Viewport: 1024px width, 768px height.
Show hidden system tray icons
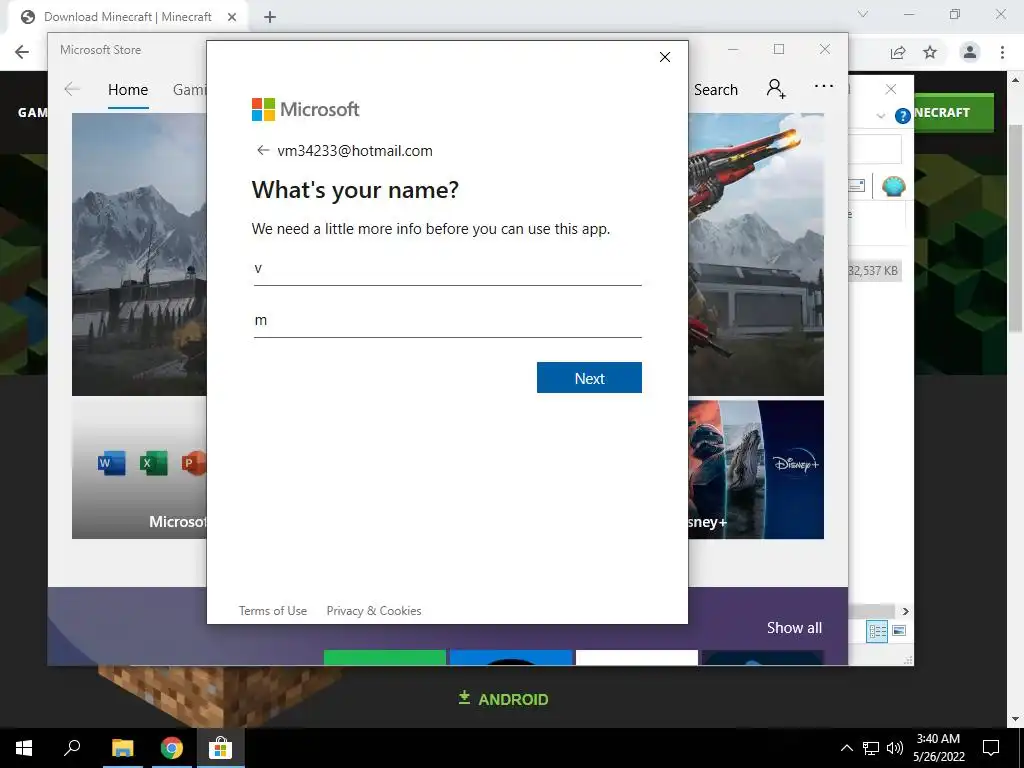(846, 748)
